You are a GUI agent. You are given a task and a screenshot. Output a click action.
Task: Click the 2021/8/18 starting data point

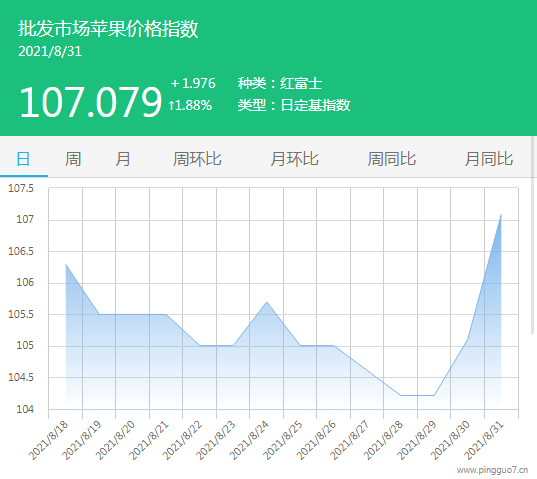click(x=65, y=264)
